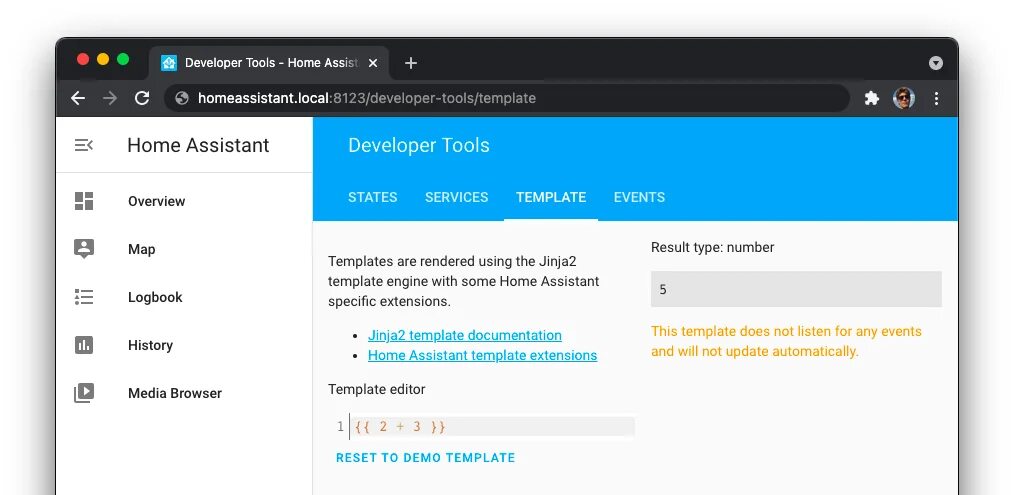Click the Logbook list icon
Screen dimensions: 1011x495
(x=84, y=297)
